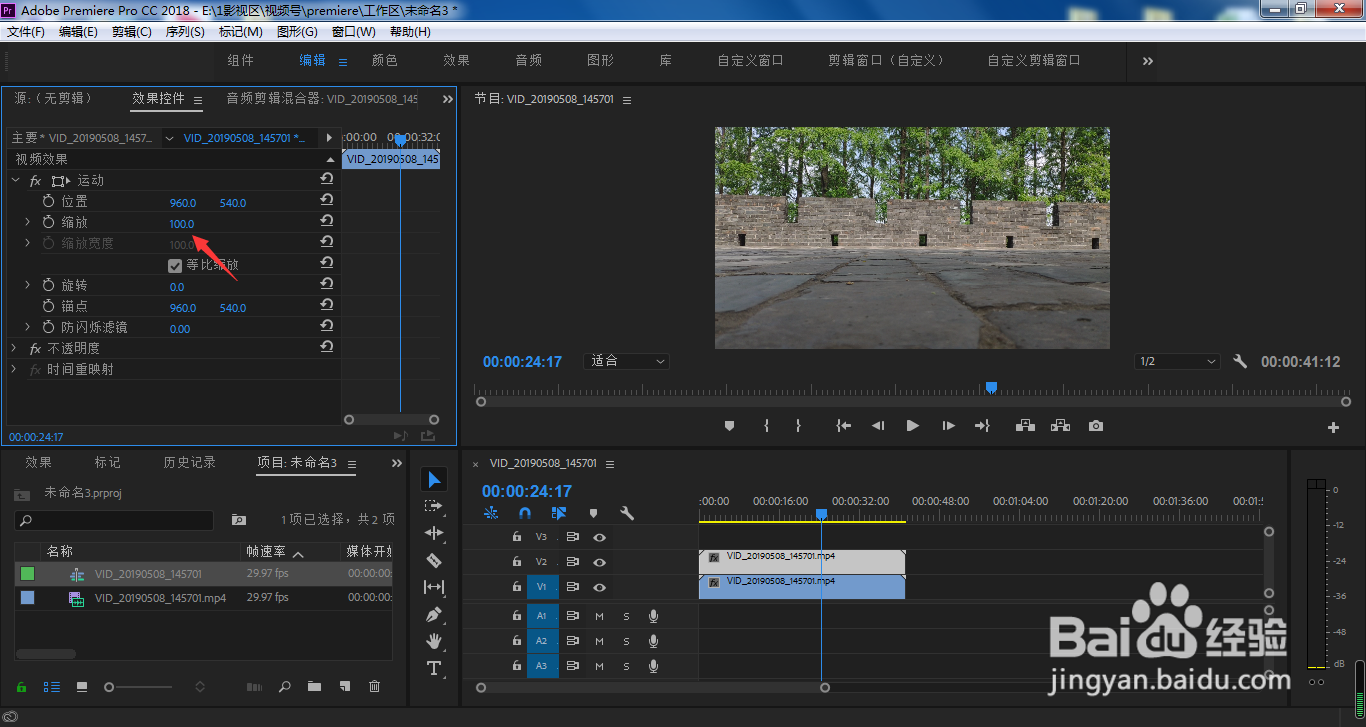Mute audio track A1
The height and width of the screenshot is (727, 1366).
599,615
